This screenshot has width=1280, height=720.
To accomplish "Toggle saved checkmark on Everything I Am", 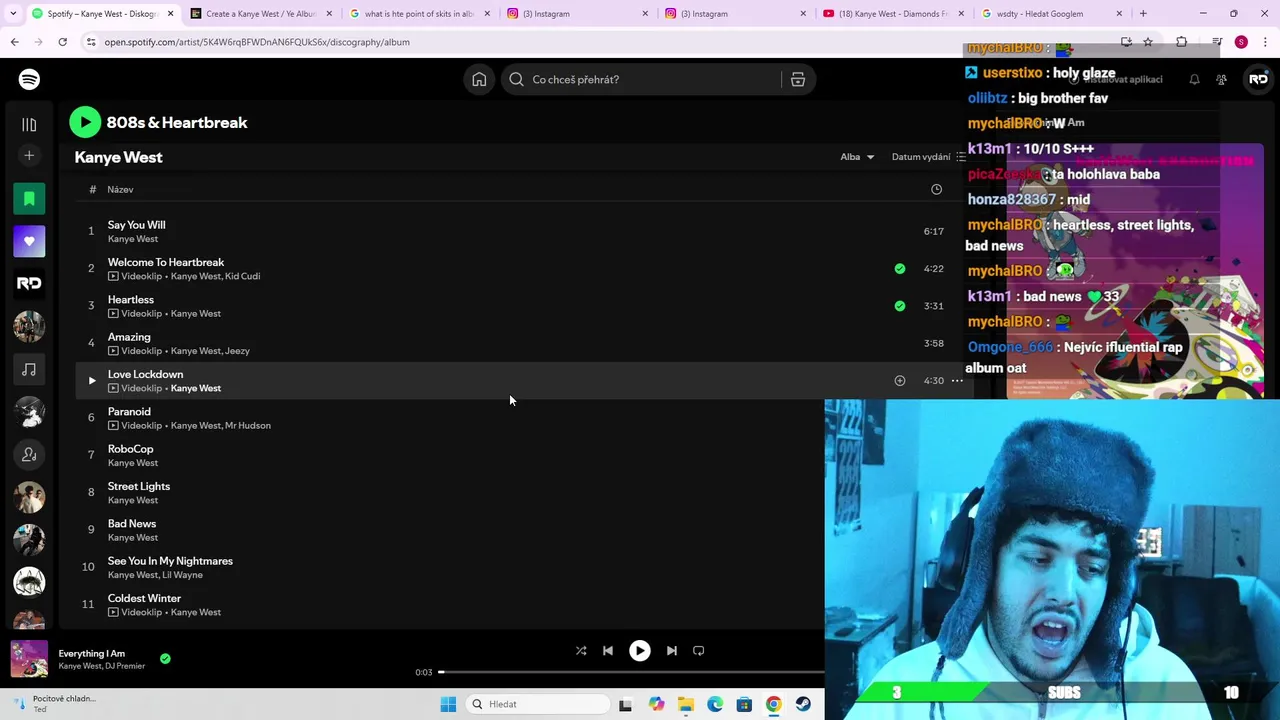I will tap(165, 659).
